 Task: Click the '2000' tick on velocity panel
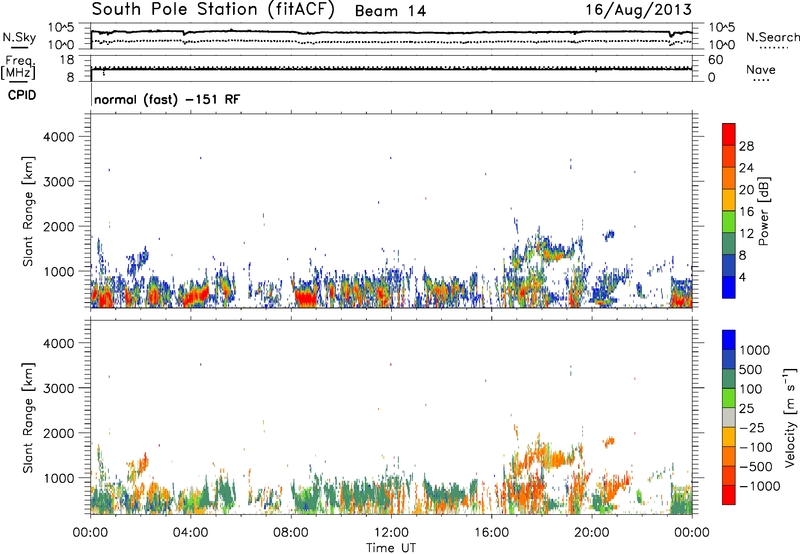coord(59,433)
